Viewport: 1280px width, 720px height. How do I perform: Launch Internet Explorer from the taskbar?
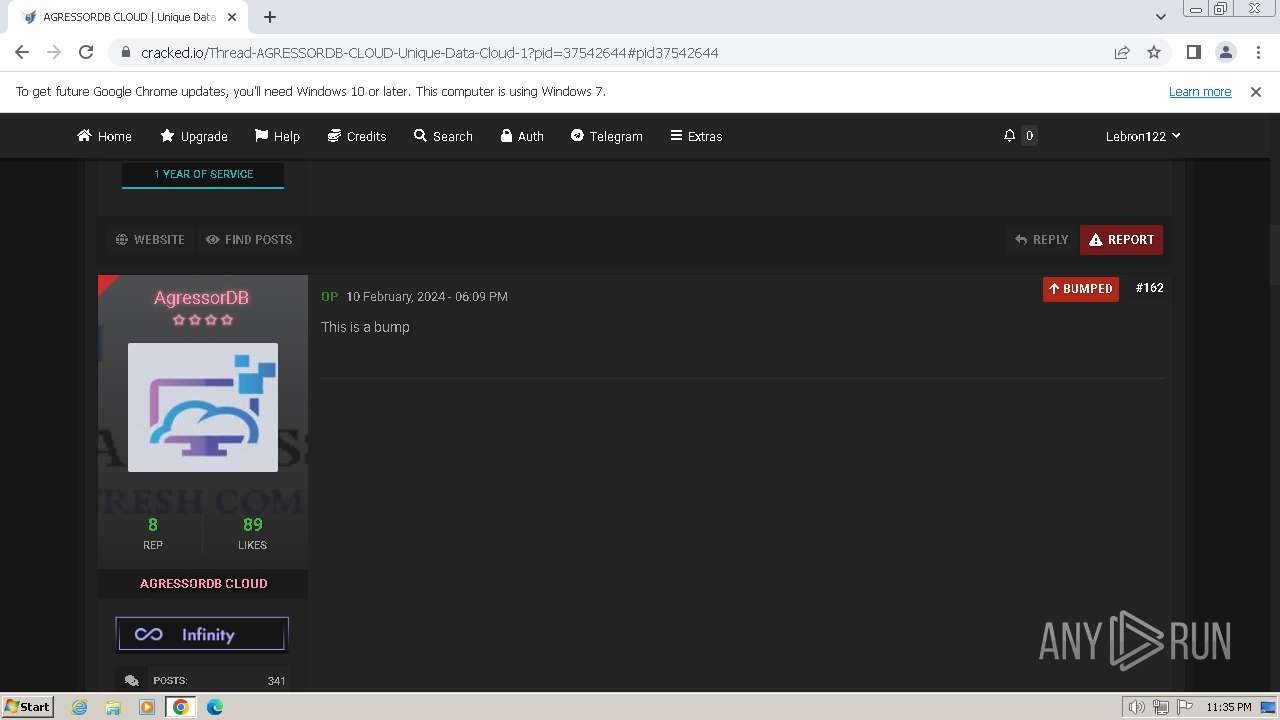[79, 707]
